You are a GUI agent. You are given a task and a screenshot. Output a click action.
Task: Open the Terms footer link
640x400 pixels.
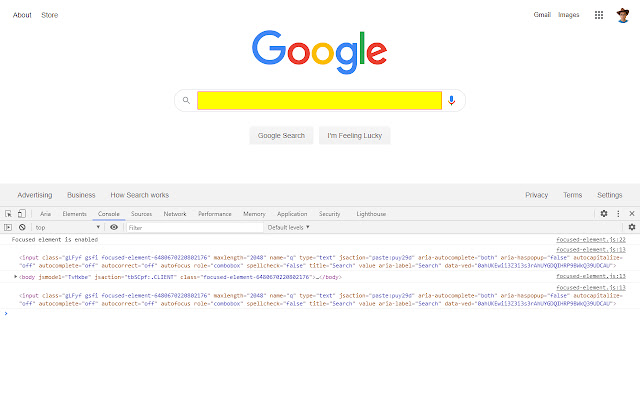(572, 195)
